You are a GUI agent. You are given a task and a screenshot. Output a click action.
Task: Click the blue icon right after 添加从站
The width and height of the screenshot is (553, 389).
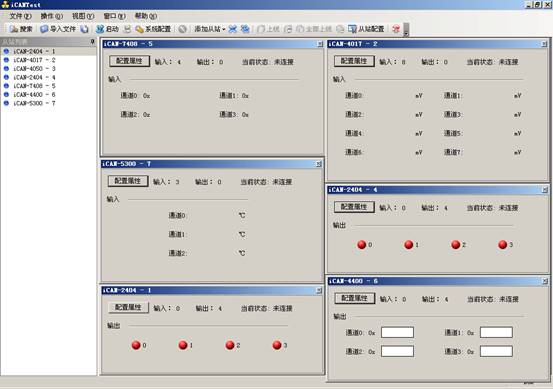(x=232, y=29)
